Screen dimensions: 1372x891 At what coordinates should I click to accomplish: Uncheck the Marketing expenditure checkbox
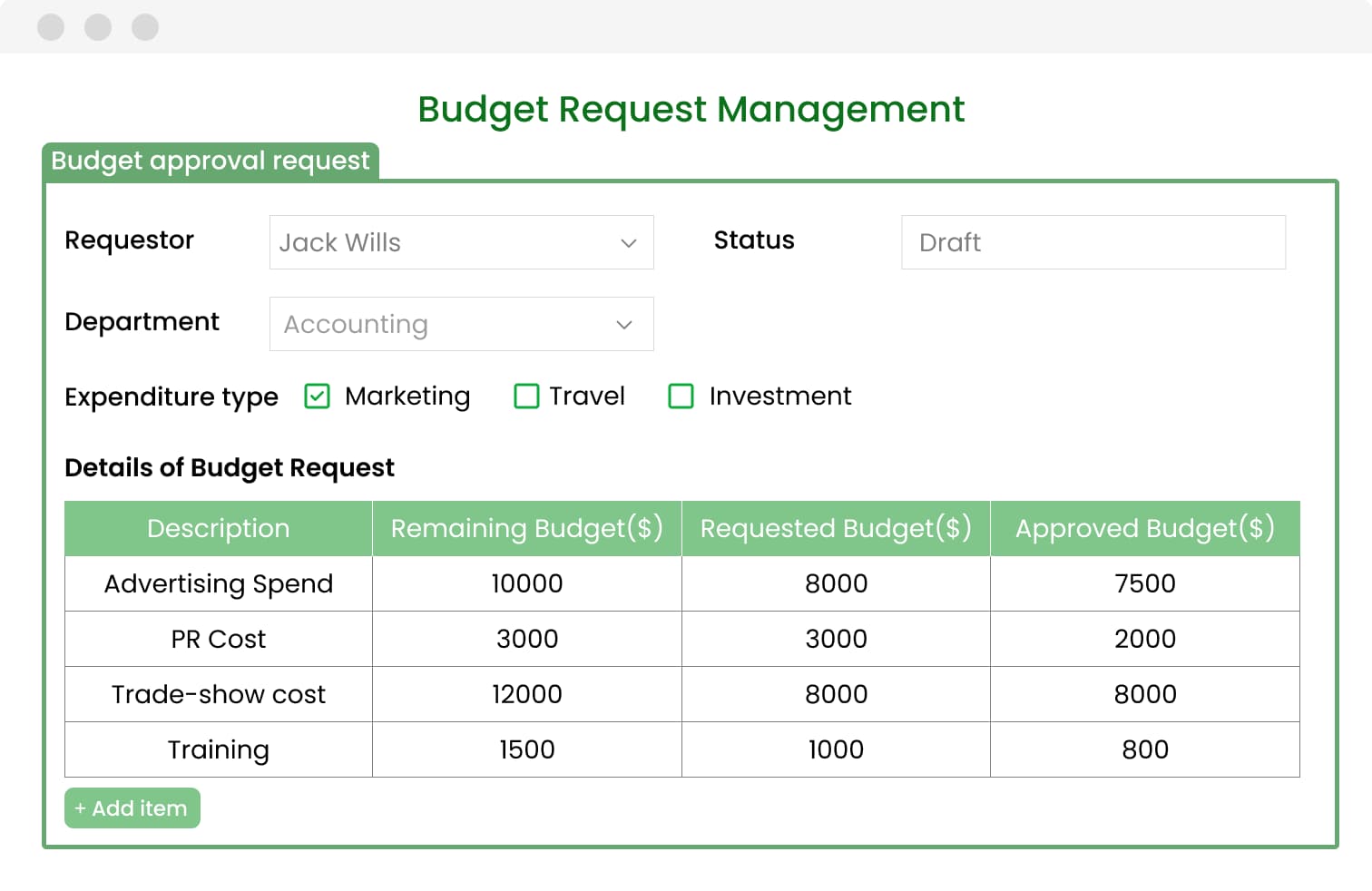pos(317,397)
